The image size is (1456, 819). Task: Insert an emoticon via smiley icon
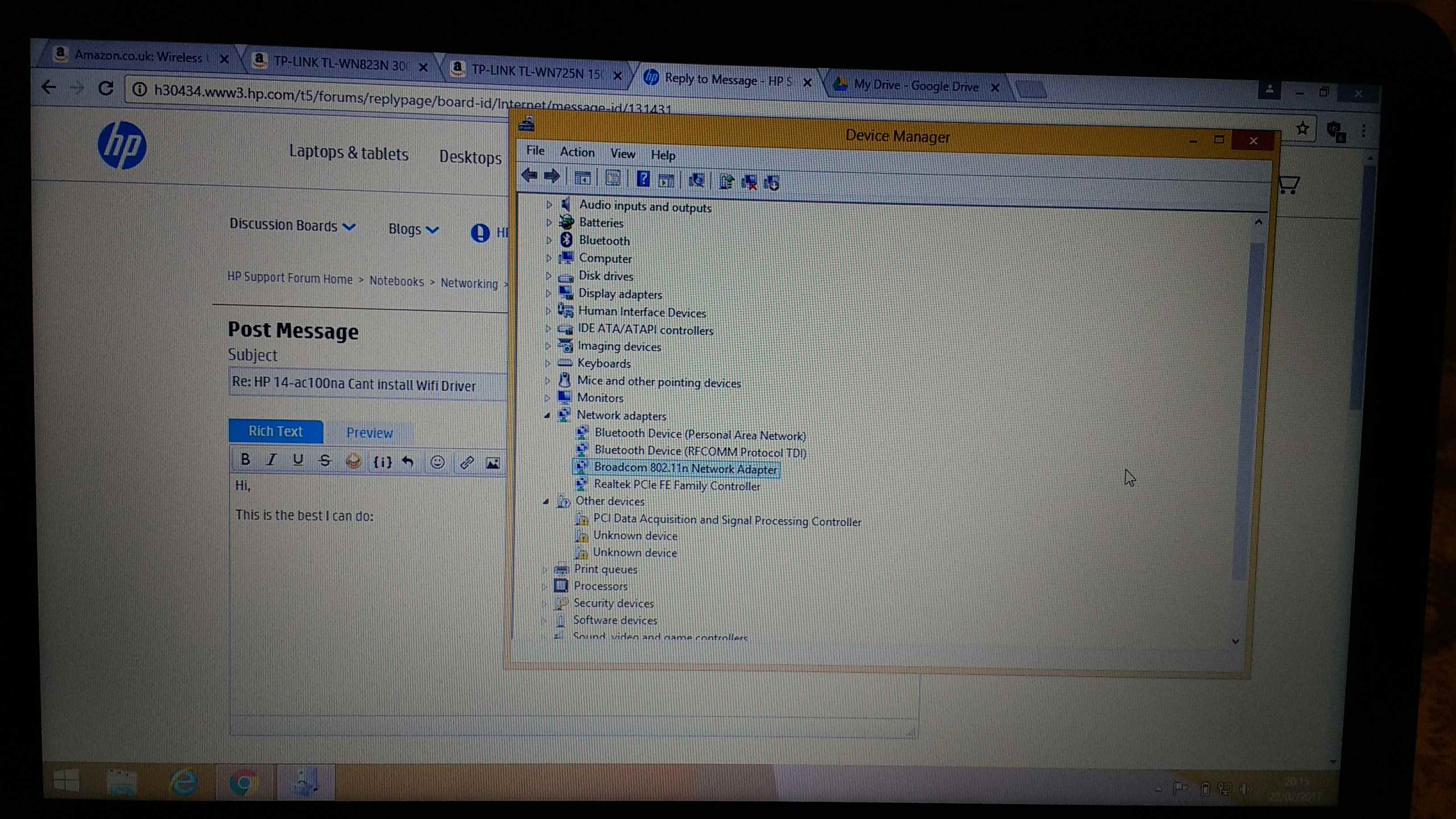pyautogui.click(x=437, y=462)
